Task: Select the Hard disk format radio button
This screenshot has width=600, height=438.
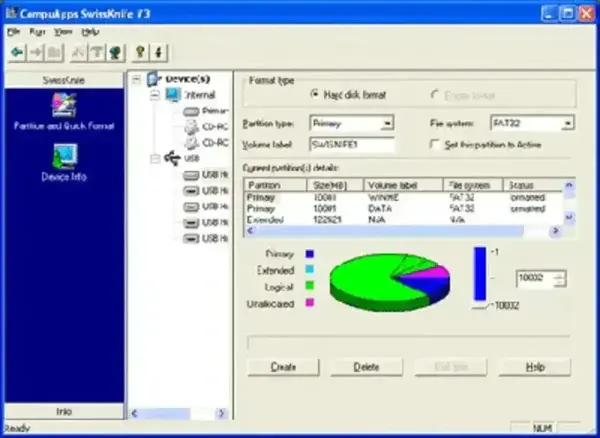Action: click(315, 94)
